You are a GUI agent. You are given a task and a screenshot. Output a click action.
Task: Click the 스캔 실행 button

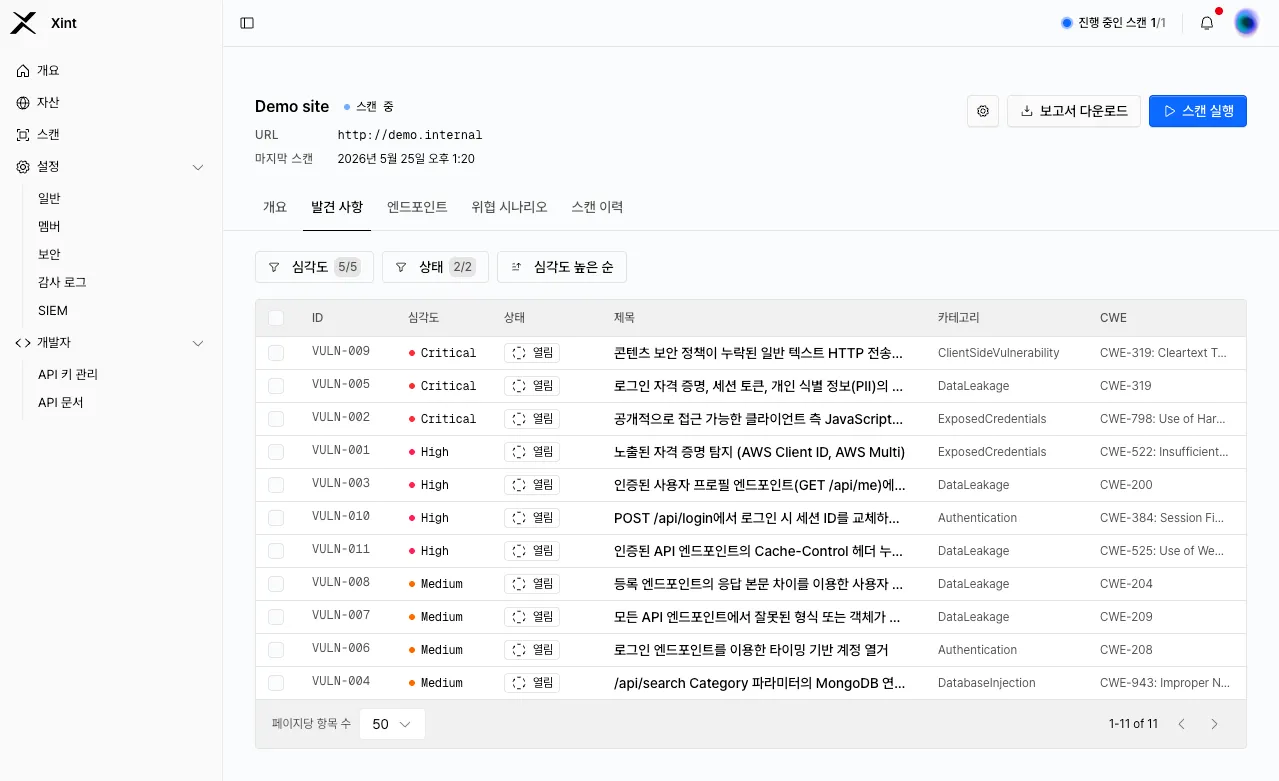[x=1198, y=111]
